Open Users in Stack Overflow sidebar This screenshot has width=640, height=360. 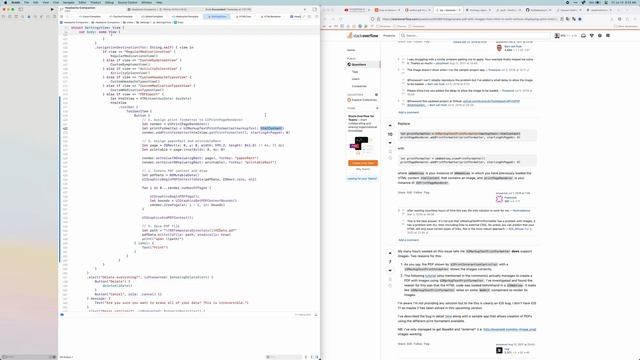[356, 79]
